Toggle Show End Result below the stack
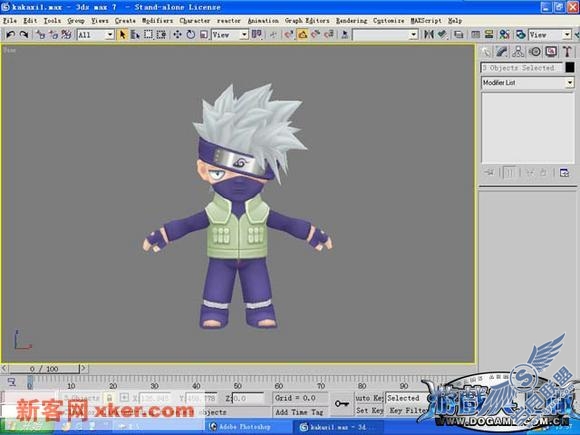The image size is (580, 435). (509, 173)
